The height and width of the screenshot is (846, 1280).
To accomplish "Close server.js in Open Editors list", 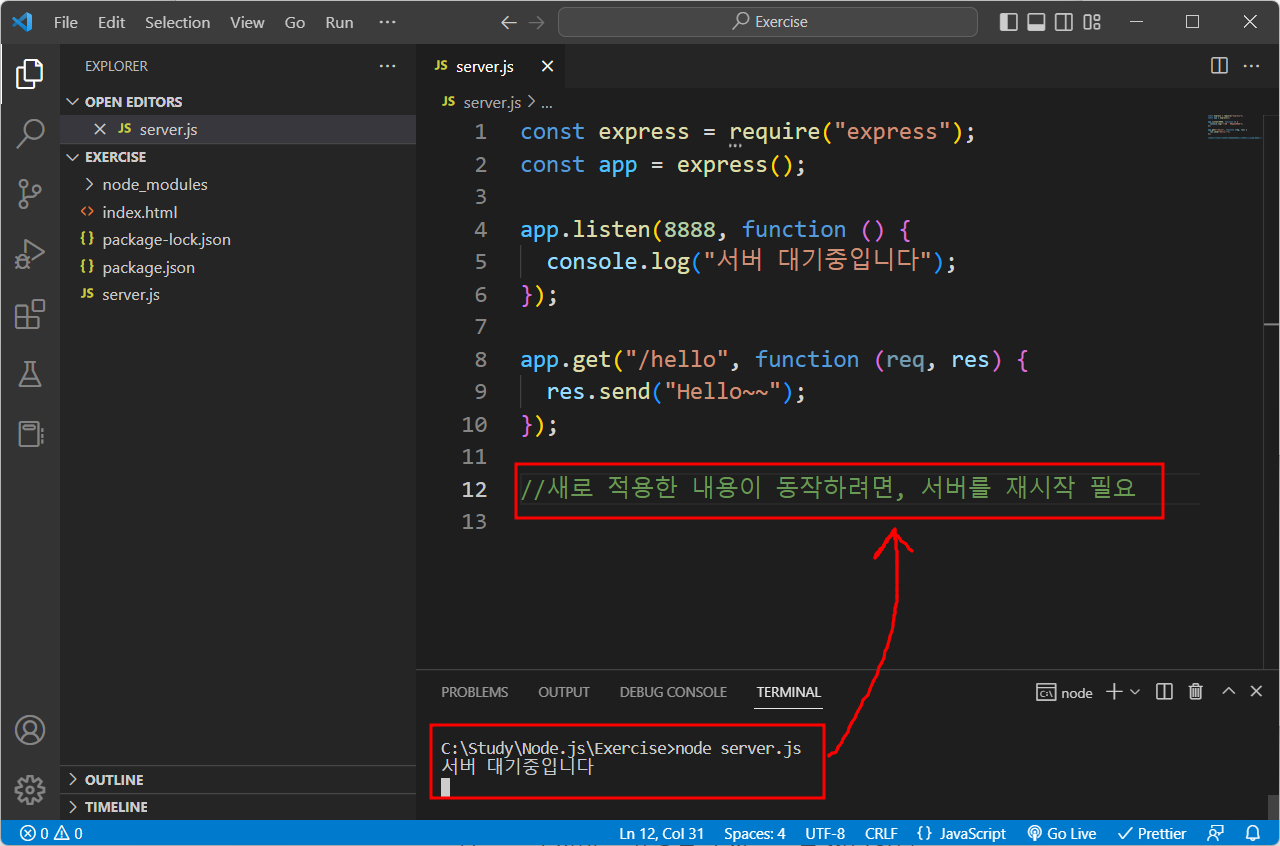I will point(99,129).
